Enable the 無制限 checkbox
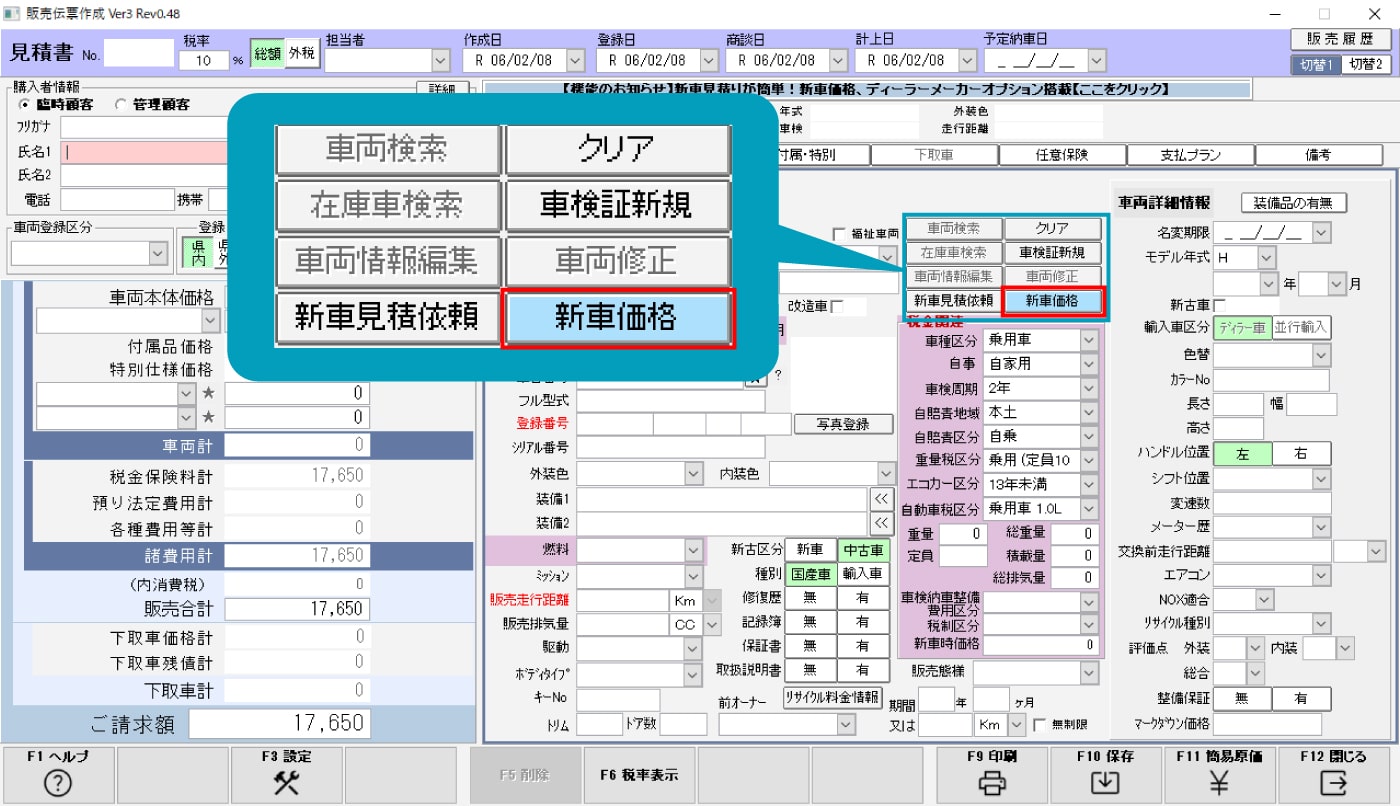The height and width of the screenshot is (806, 1400). pos(1039,724)
